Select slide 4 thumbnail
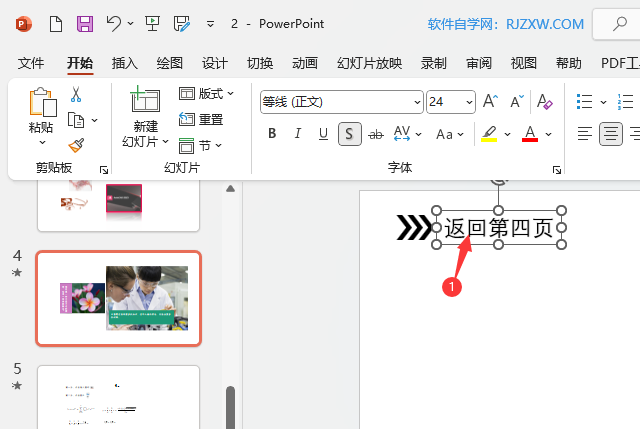Viewport: 640px width, 429px height. [118, 298]
